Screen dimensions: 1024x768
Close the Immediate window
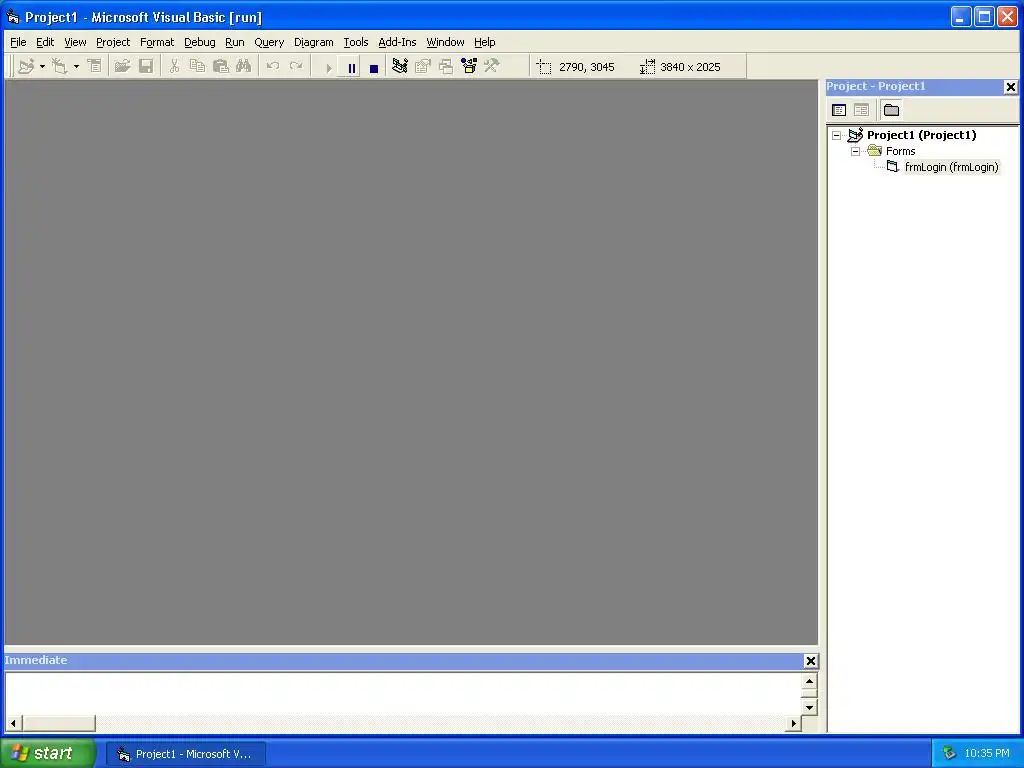(x=810, y=661)
